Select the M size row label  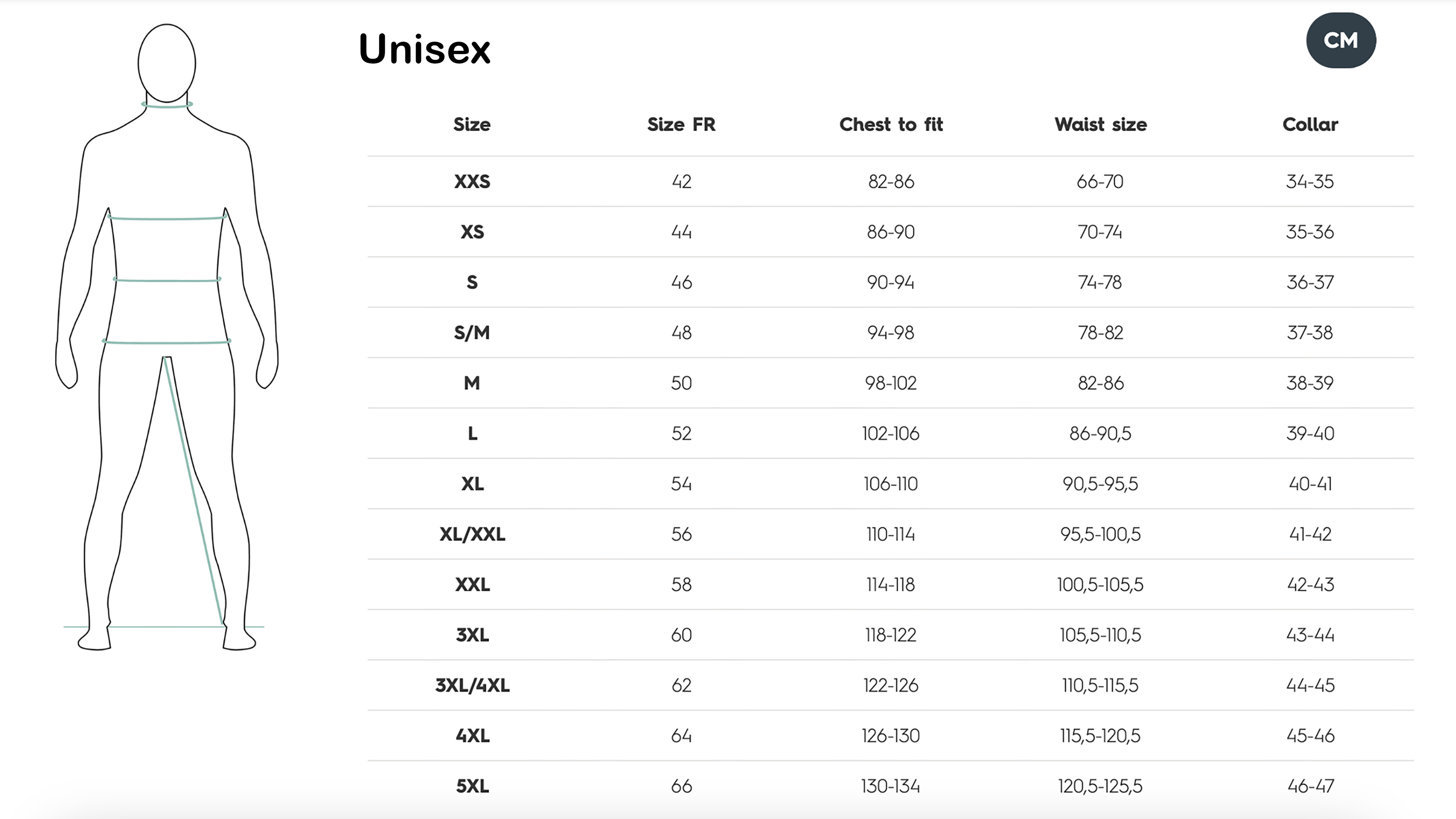pos(472,383)
